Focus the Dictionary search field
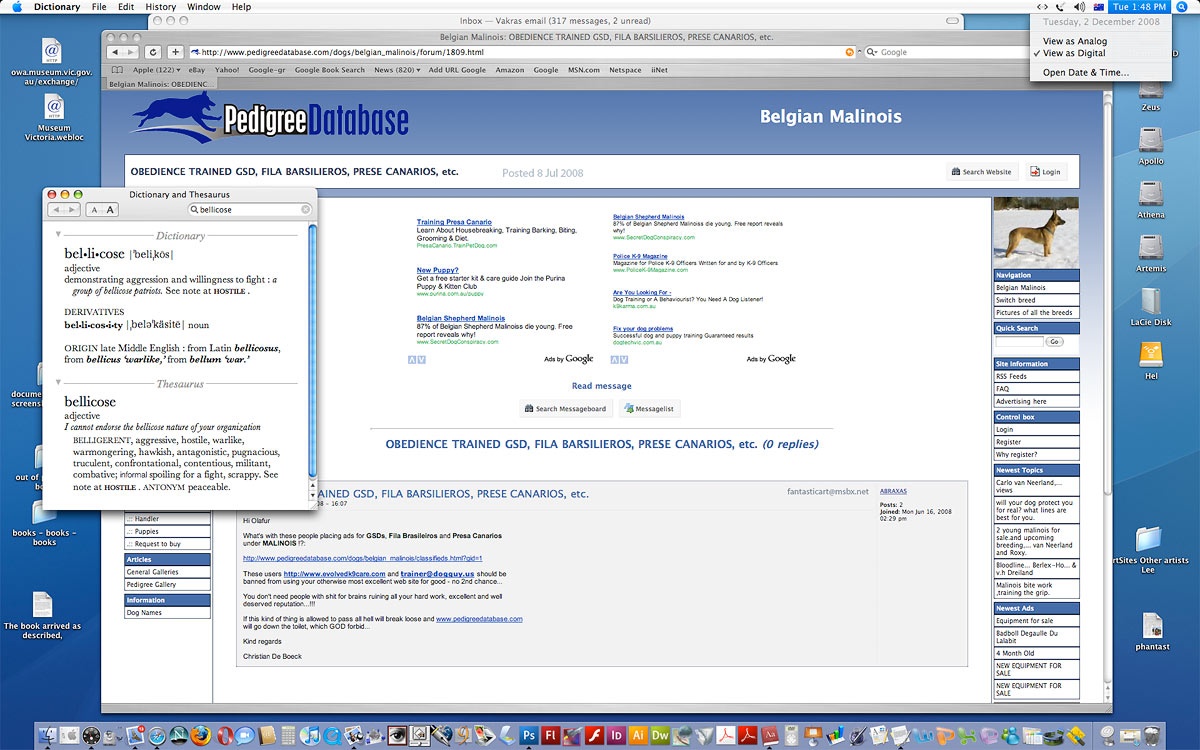Screen dimensions: 1200x750 click(x=251, y=210)
